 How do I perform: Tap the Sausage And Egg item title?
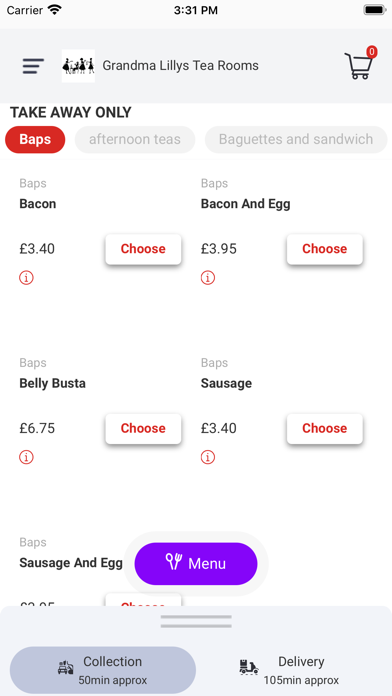click(71, 563)
